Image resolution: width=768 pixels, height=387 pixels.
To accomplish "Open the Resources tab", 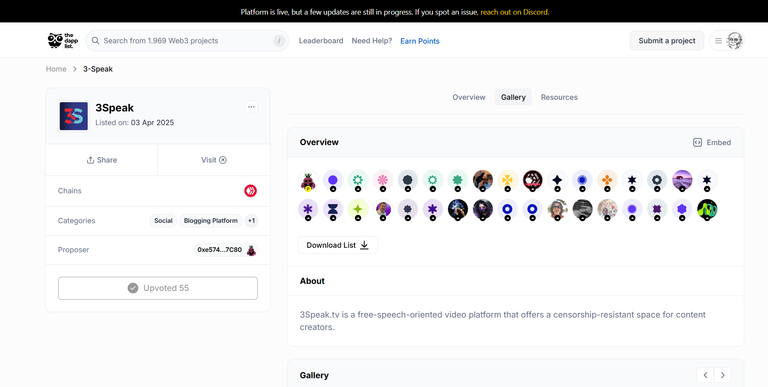I will pyautogui.click(x=559, y=97).
